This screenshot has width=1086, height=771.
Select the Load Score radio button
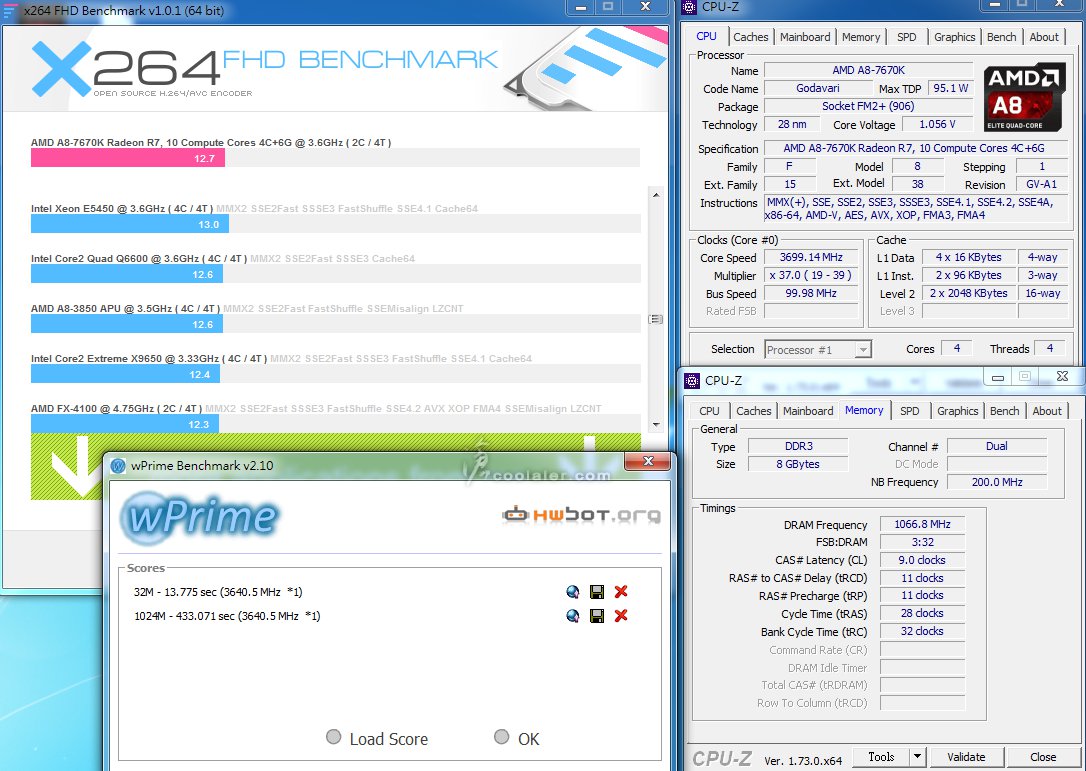click(x=333, y=737)
